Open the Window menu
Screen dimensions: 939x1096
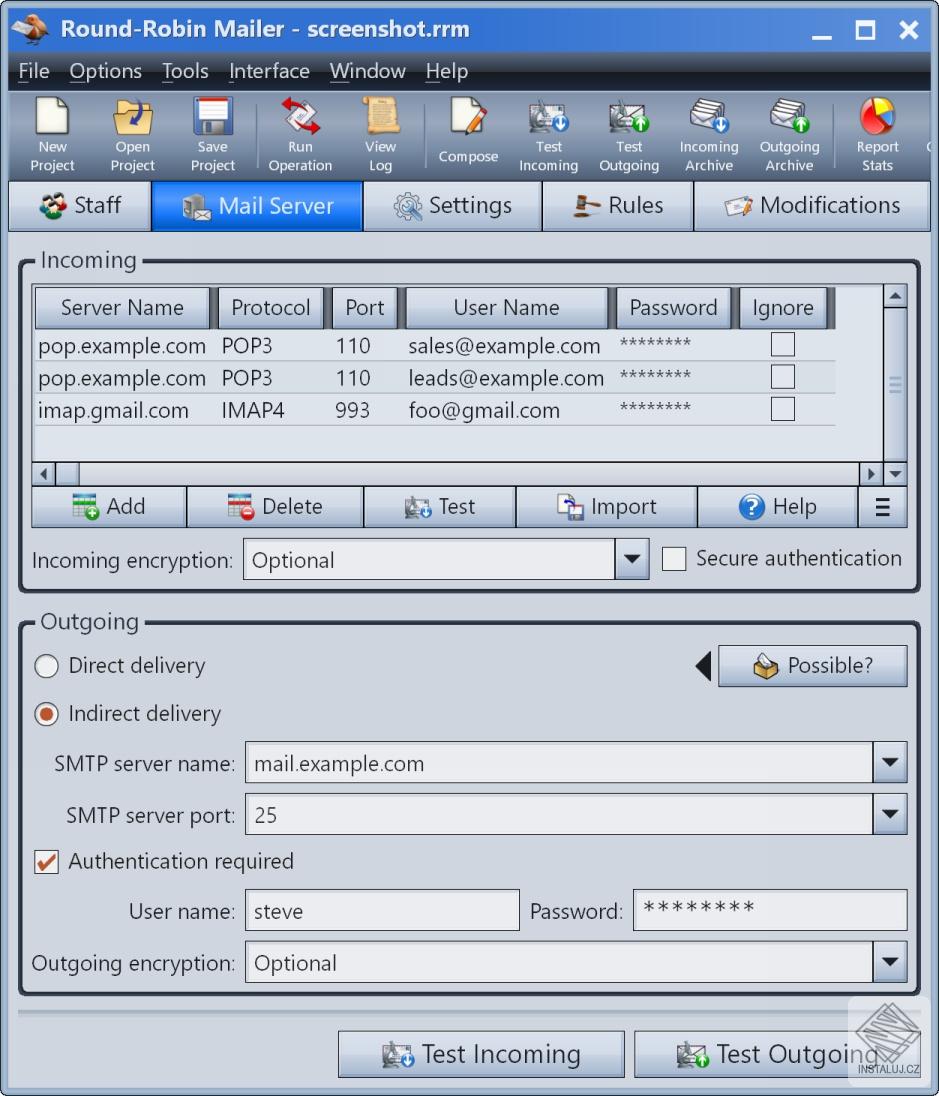(368, 71)
